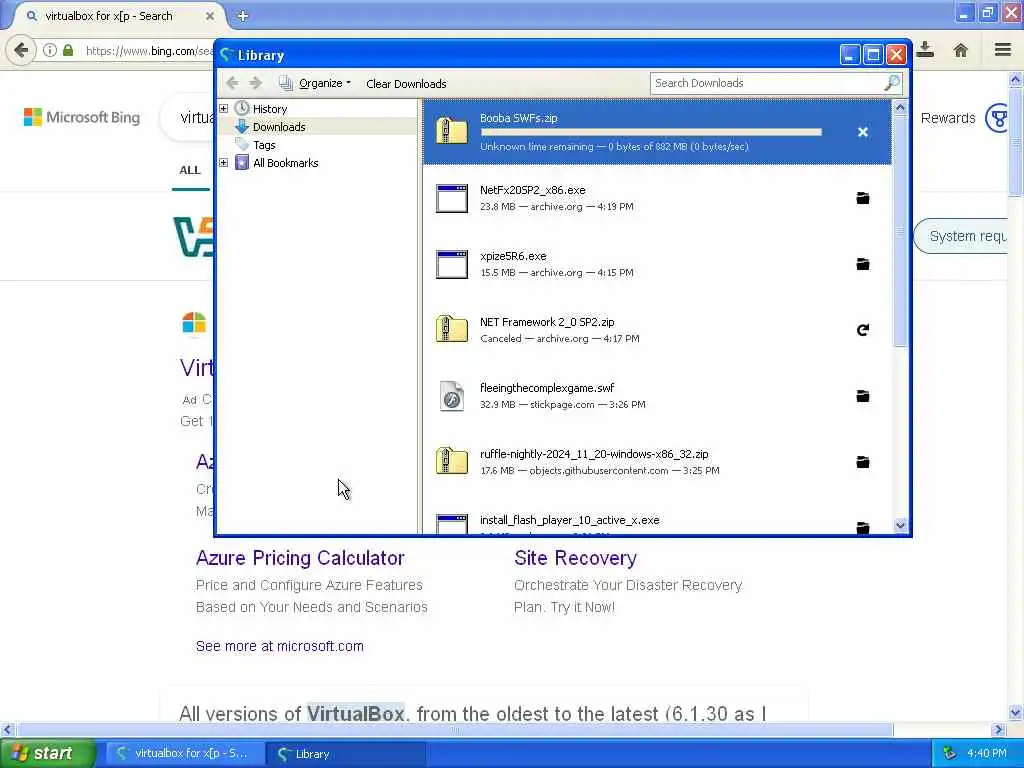Select the ALL tab on Bing
The height and width of the screenshot is (768, 1024).
[190, 170]
